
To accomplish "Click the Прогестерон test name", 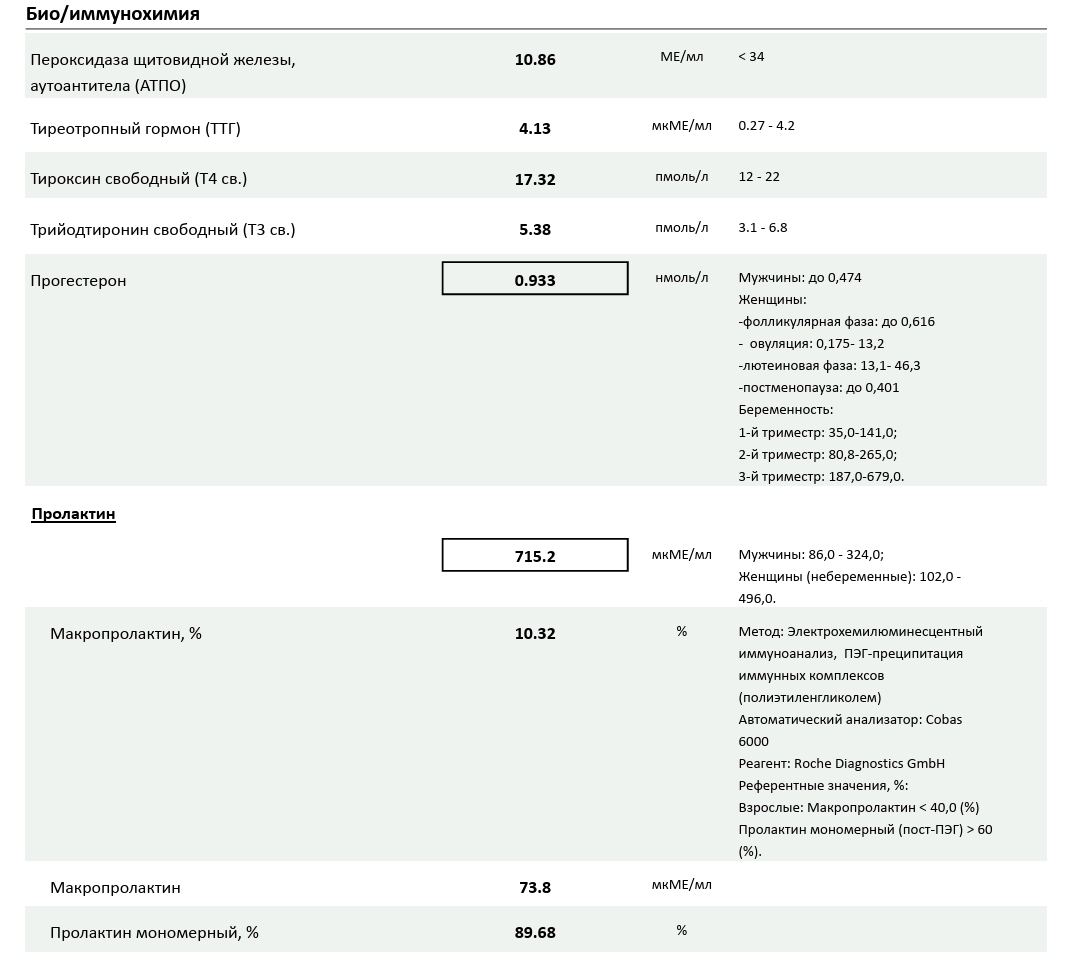I will 78,281.
